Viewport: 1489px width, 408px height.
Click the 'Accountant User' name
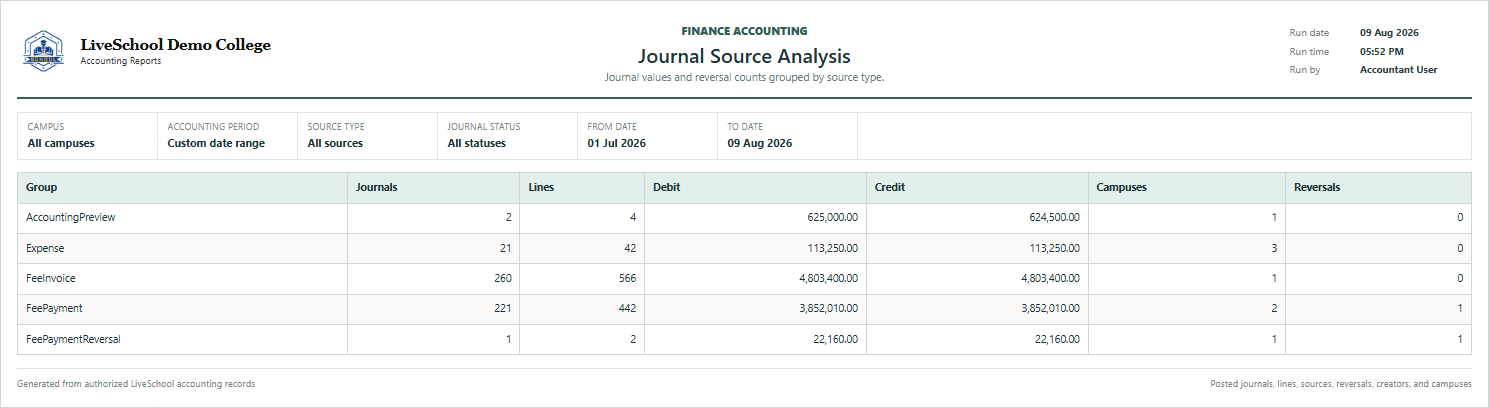(1398, 70)
